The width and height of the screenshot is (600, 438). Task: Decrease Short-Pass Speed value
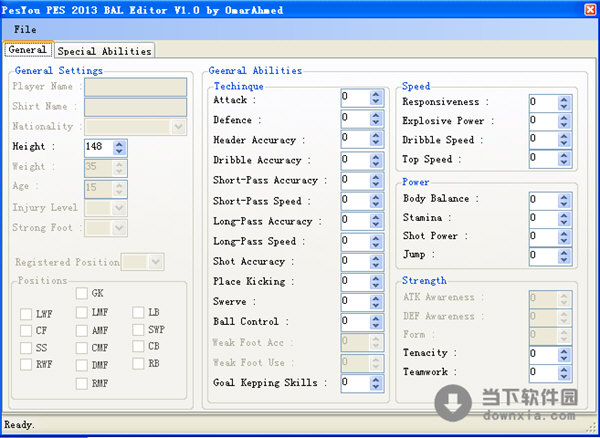click(x=376, y=204)
